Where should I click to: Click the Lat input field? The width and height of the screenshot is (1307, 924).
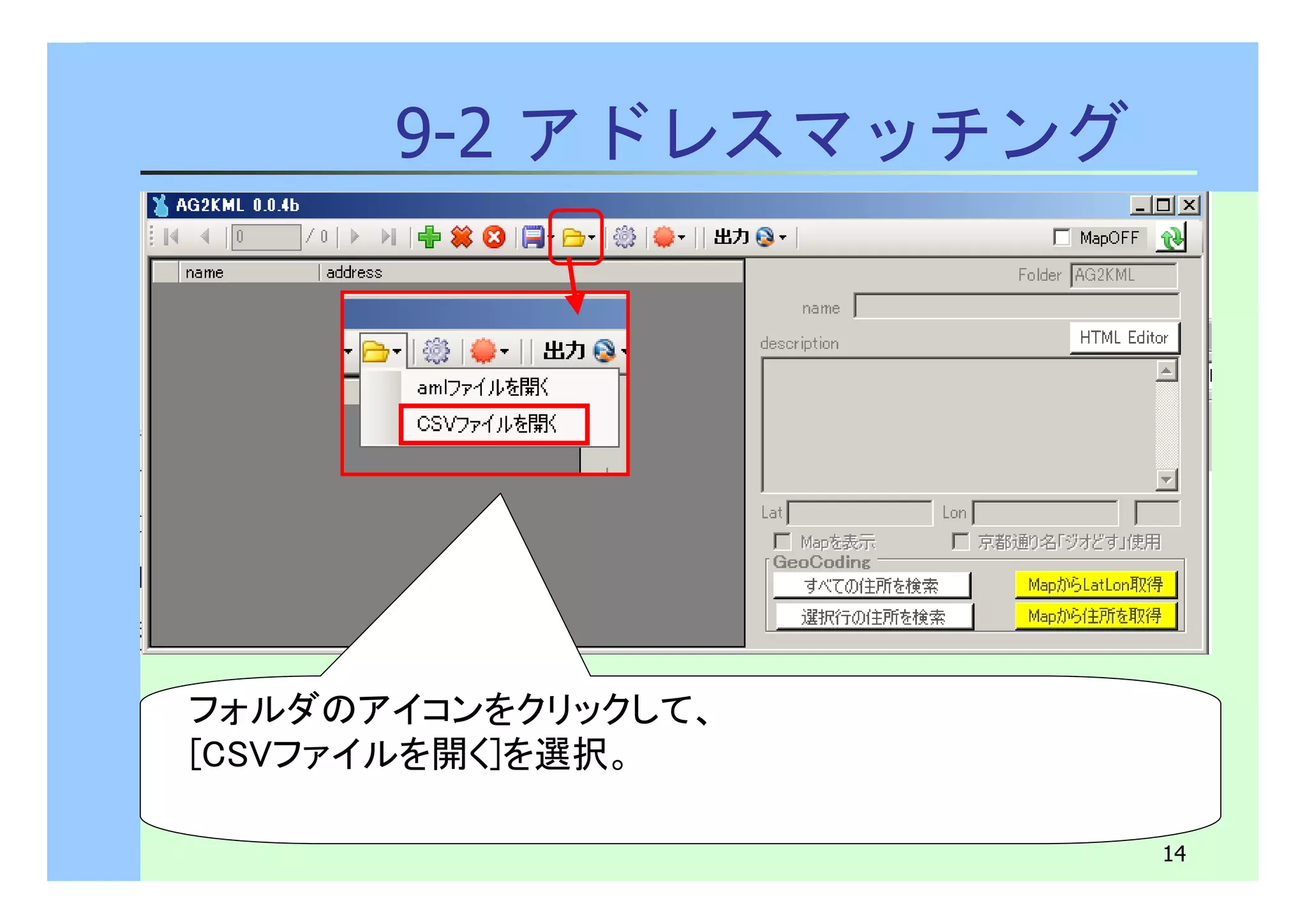[860, 513]
